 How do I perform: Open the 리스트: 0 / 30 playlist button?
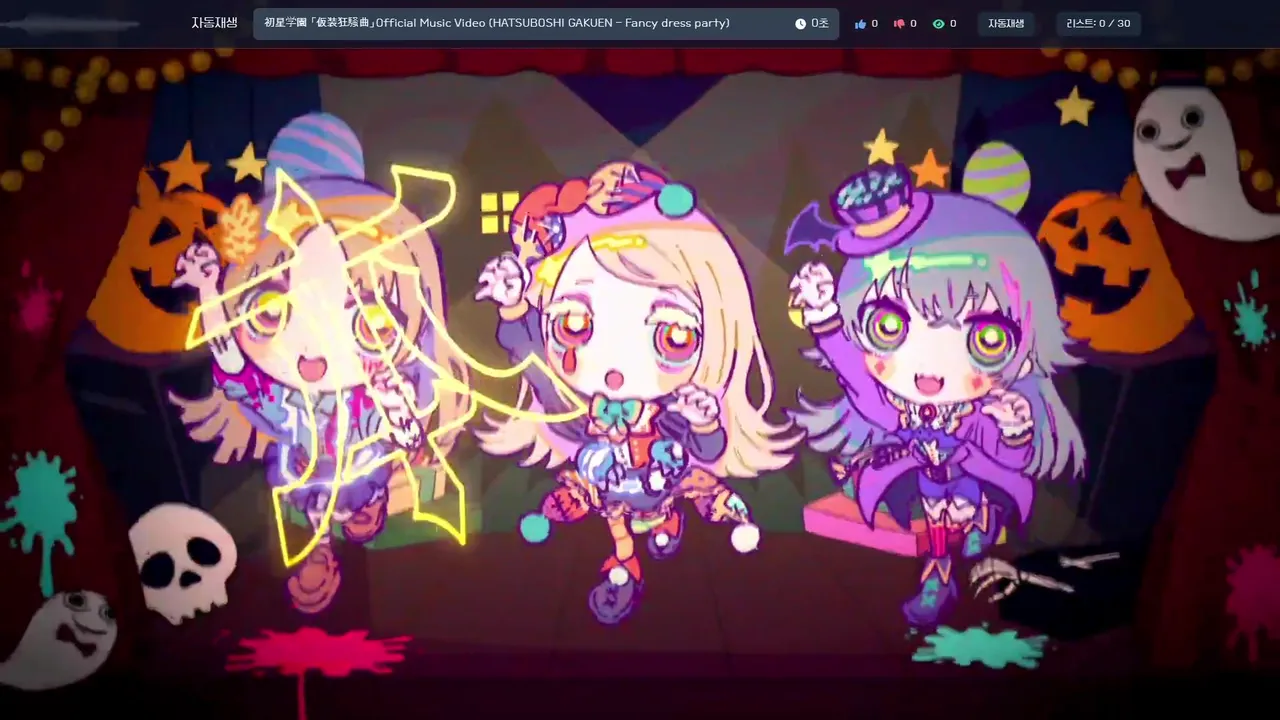pos(1098,24)
